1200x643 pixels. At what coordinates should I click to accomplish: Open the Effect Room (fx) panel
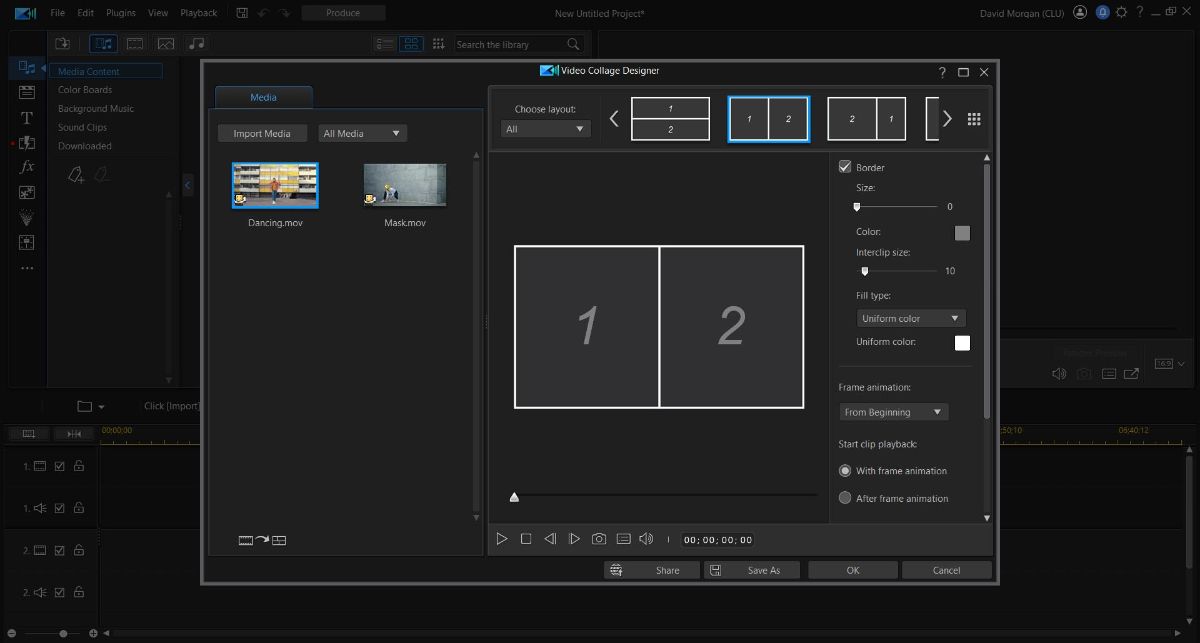coord(25,166)
